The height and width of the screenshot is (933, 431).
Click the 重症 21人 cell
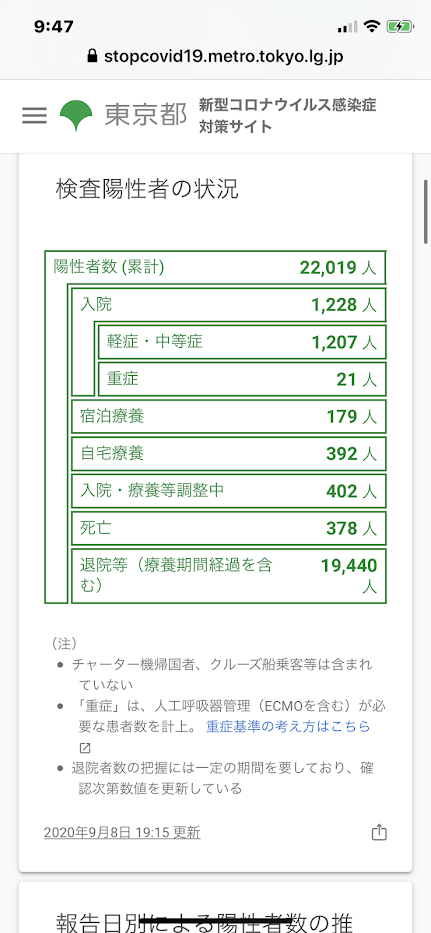coord(242,379)
